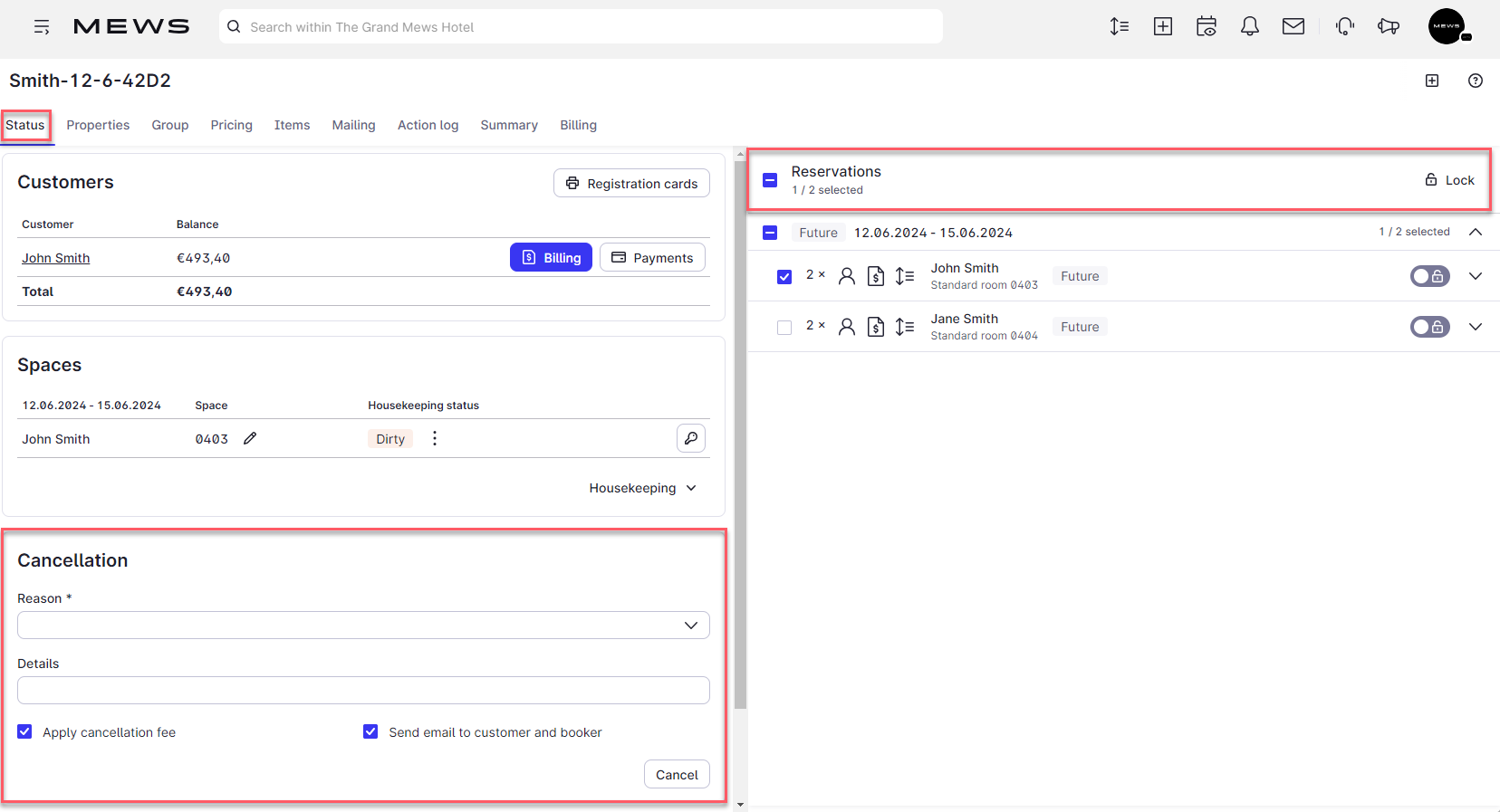
Task: Click into the cancellation Details field
Action: coord(362,690)
